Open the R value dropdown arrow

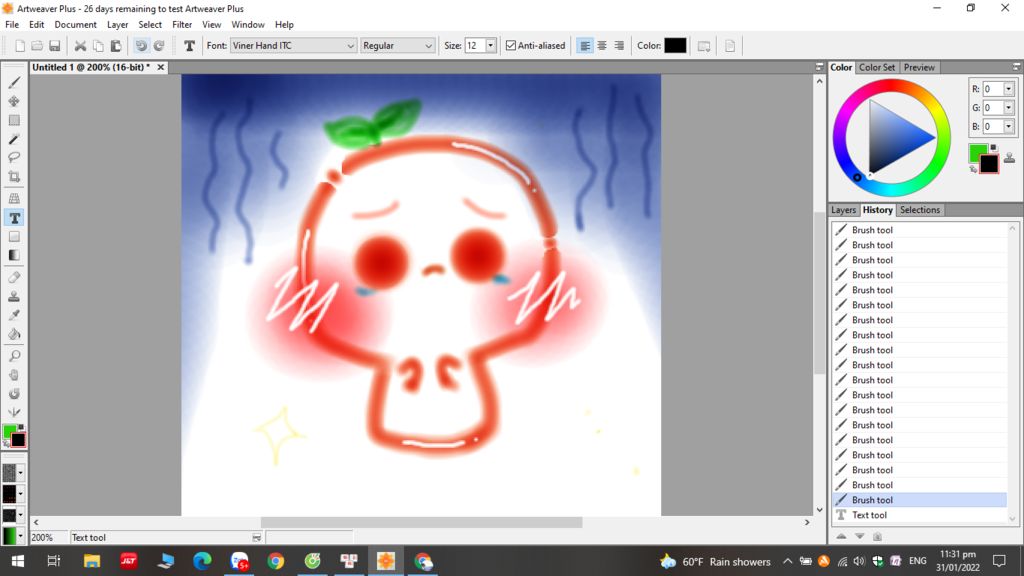tap(1008, 89)
